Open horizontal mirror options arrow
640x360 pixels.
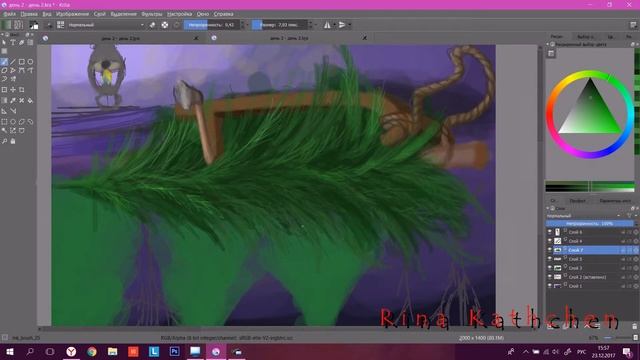(334, 25)
